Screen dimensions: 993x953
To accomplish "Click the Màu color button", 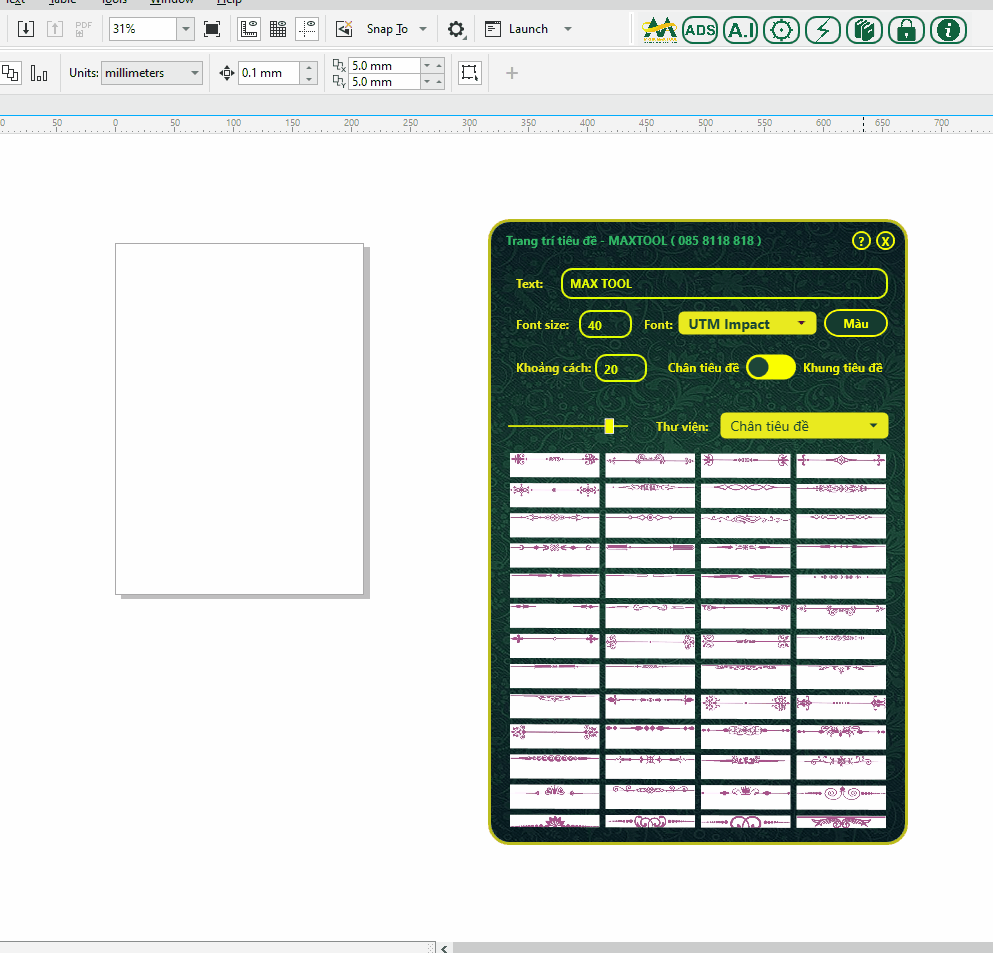I will tap(855, 324).
